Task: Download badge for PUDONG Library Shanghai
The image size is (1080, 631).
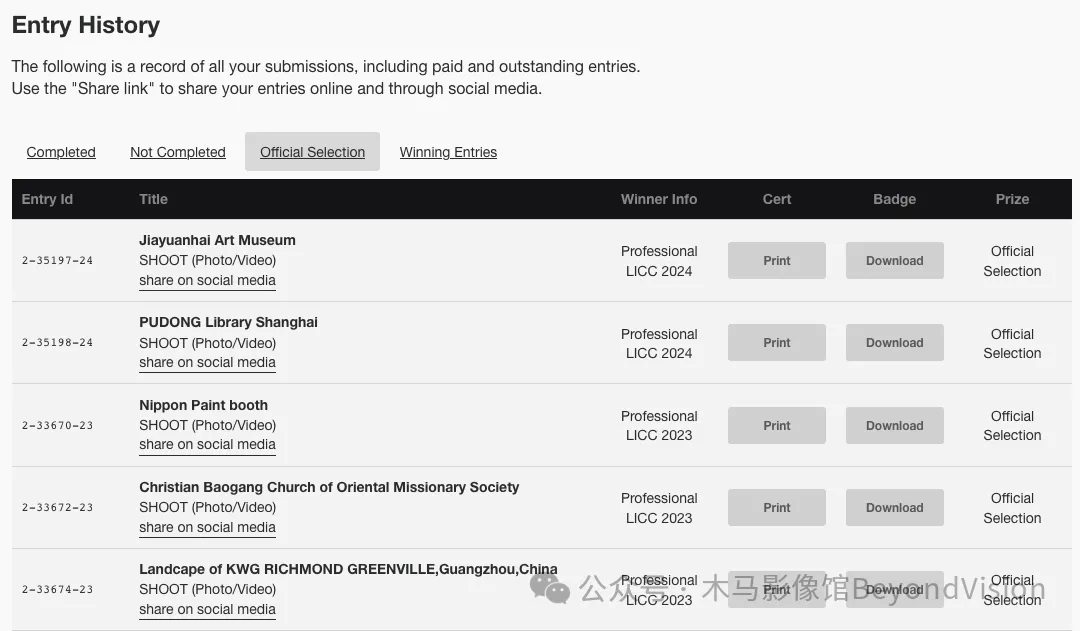Action: click(x=894, y=343)
